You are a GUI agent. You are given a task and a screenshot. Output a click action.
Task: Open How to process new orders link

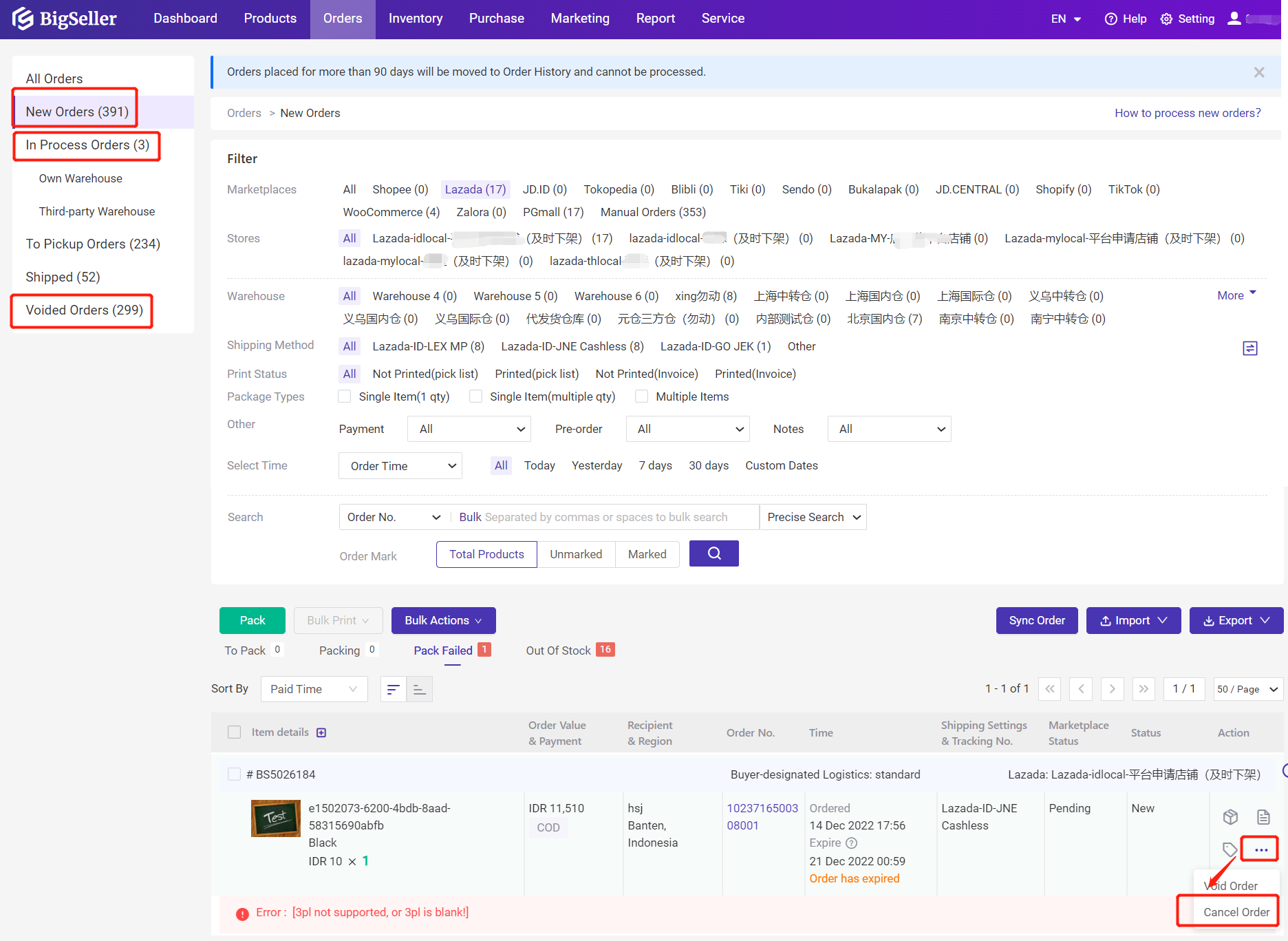click(x=1188, y=113)
